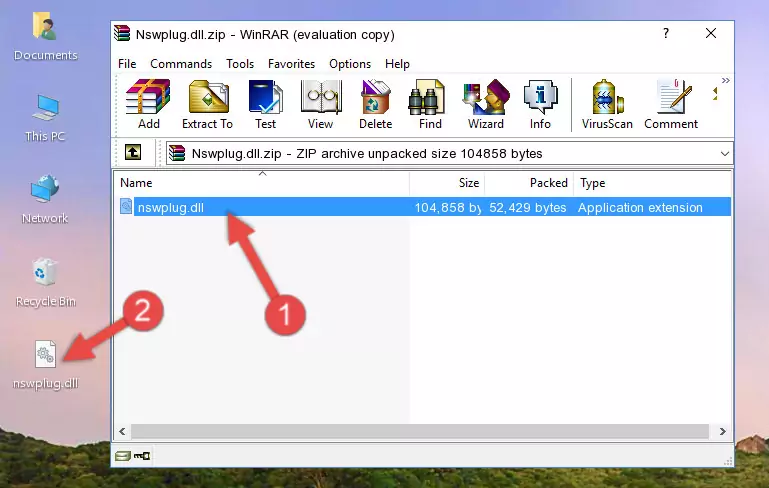Expand hidden toolbar items chevron
The height and width of the screenshot is (488, 769).
(x=725, y=80)
